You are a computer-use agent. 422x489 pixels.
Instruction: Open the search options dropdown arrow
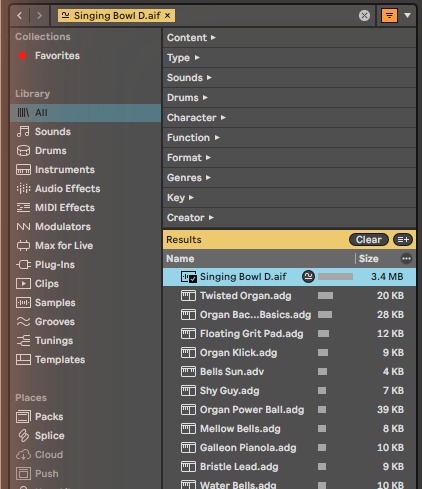407,15
